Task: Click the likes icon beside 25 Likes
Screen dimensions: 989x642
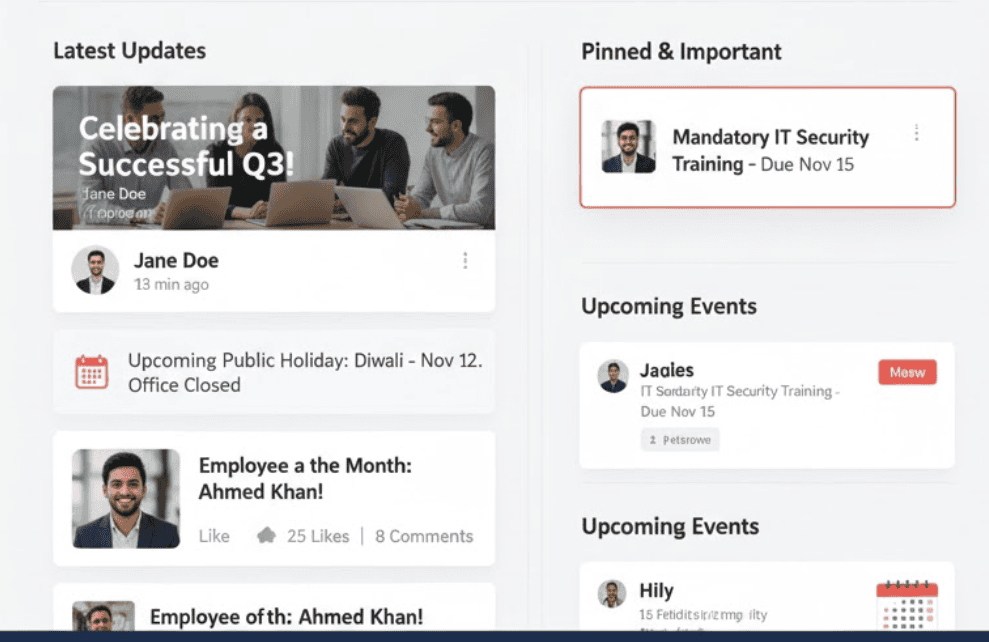Action: (265, 536)
